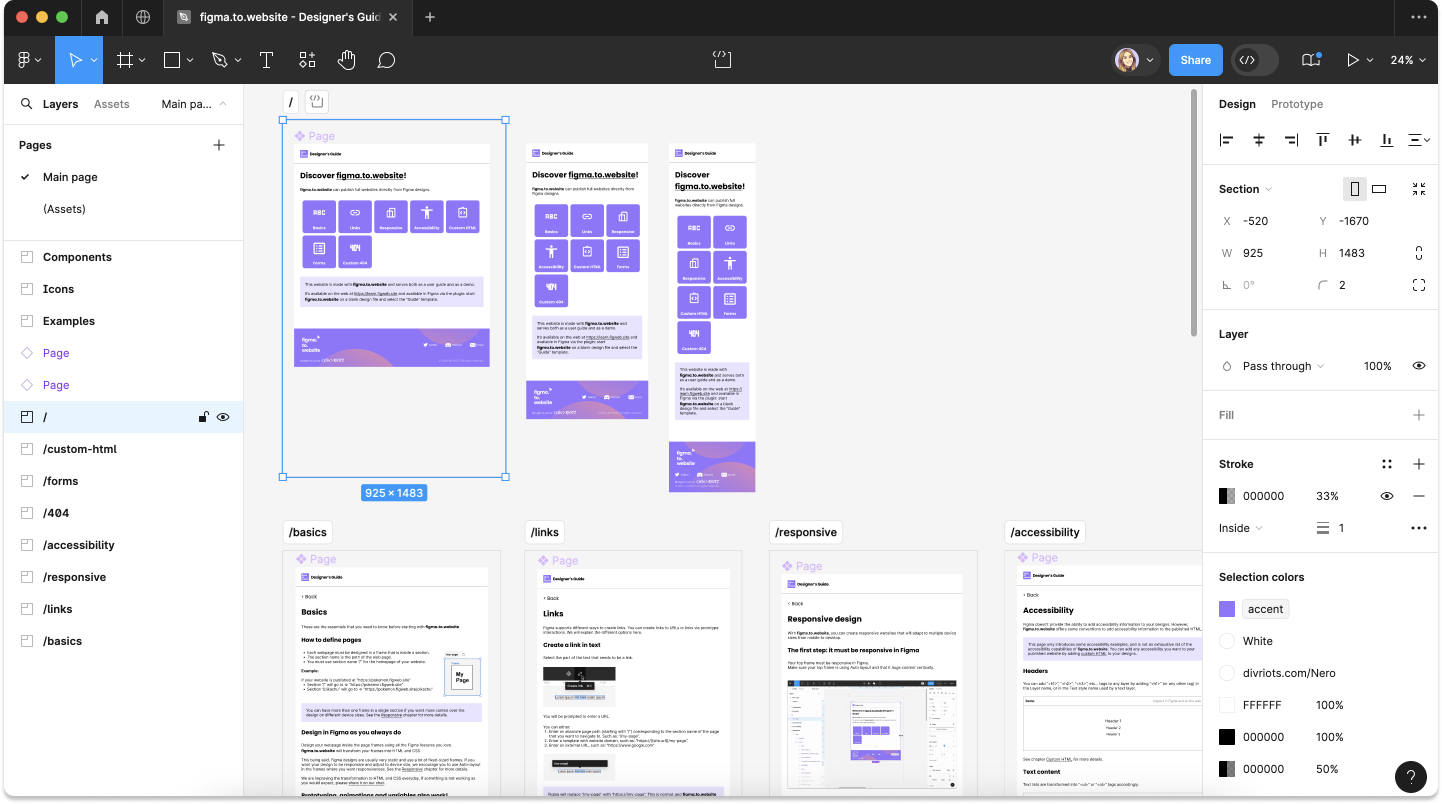Image resolution: width=1442 pixels, height=804 pixels.
Task: Open the Section type dropdown
Action: coord(1246,189)
